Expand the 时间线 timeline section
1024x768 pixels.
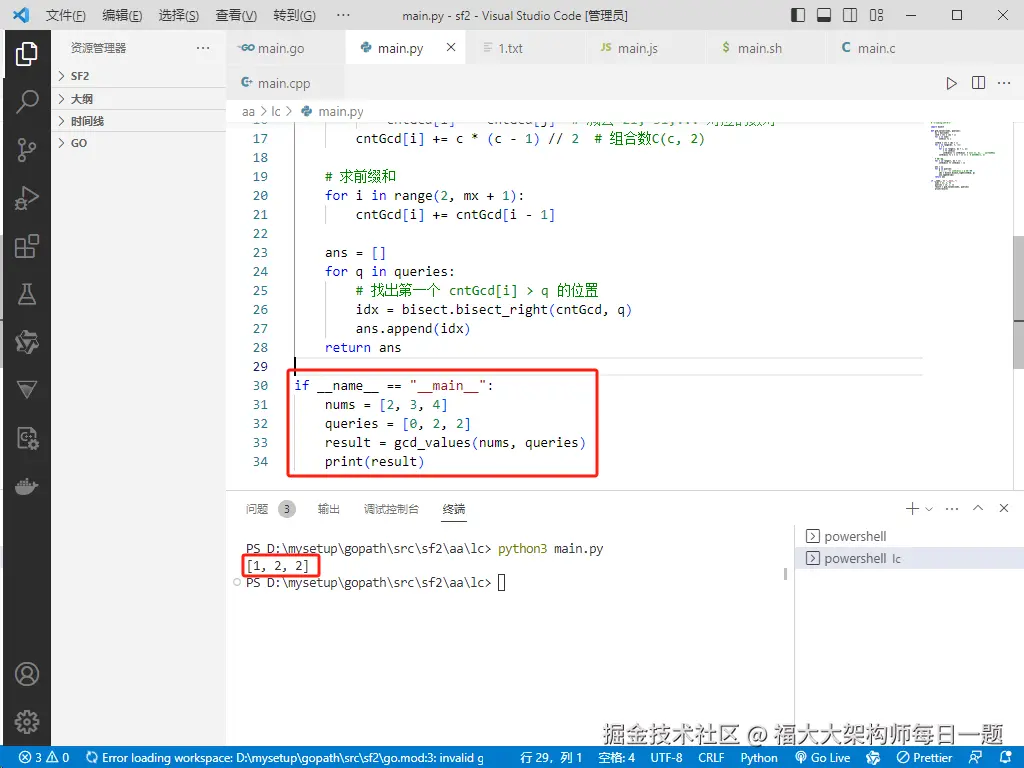(x=138, y=121)
